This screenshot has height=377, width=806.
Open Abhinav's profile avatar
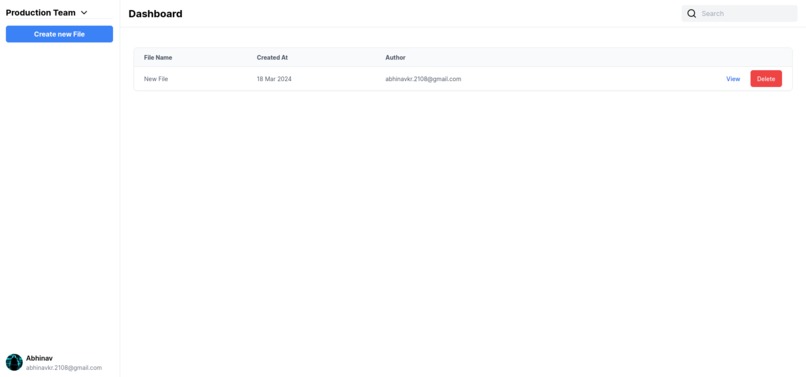click(14, 362)
